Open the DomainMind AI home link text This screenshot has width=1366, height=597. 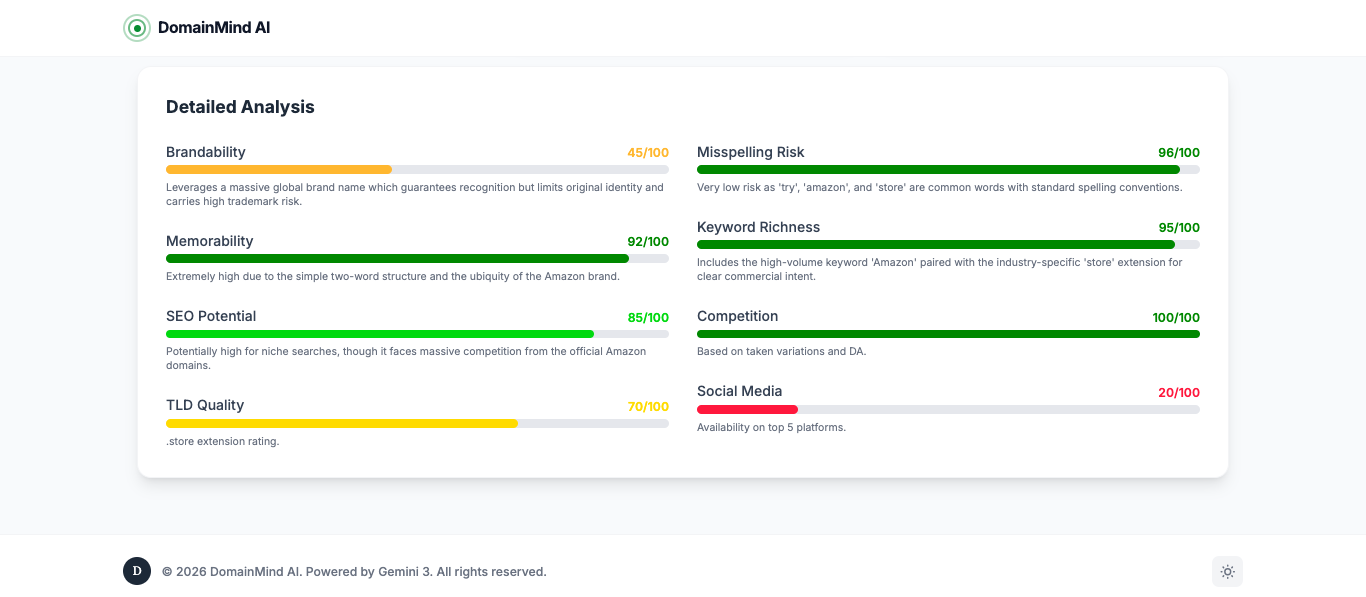click(x=214, y=28)
